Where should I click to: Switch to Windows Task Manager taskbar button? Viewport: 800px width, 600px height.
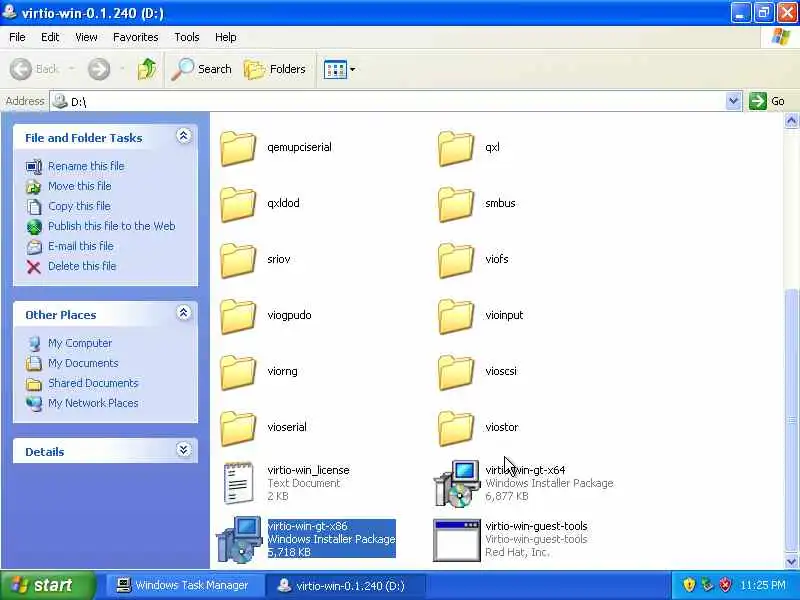185,586
